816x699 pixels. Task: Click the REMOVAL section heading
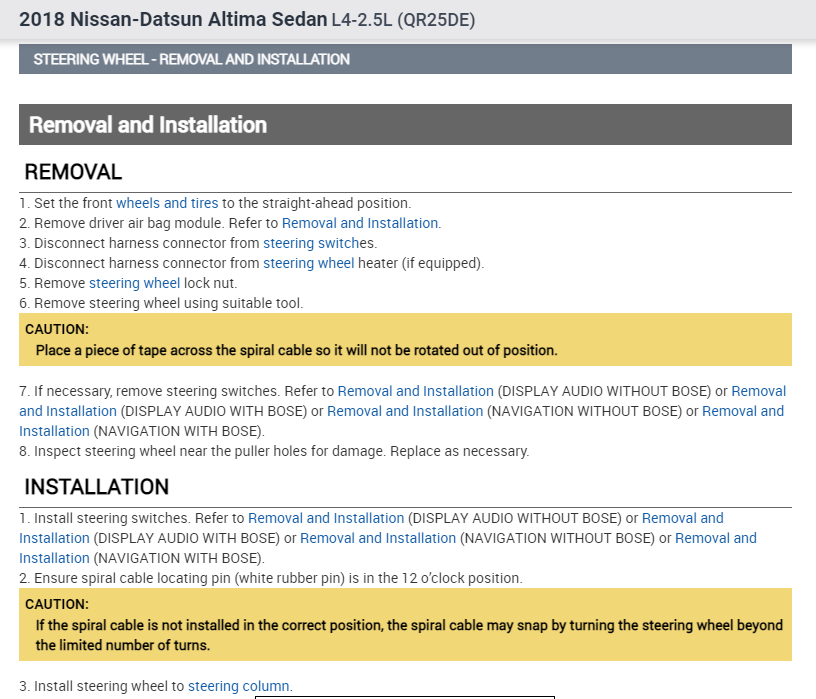(73, 172)
